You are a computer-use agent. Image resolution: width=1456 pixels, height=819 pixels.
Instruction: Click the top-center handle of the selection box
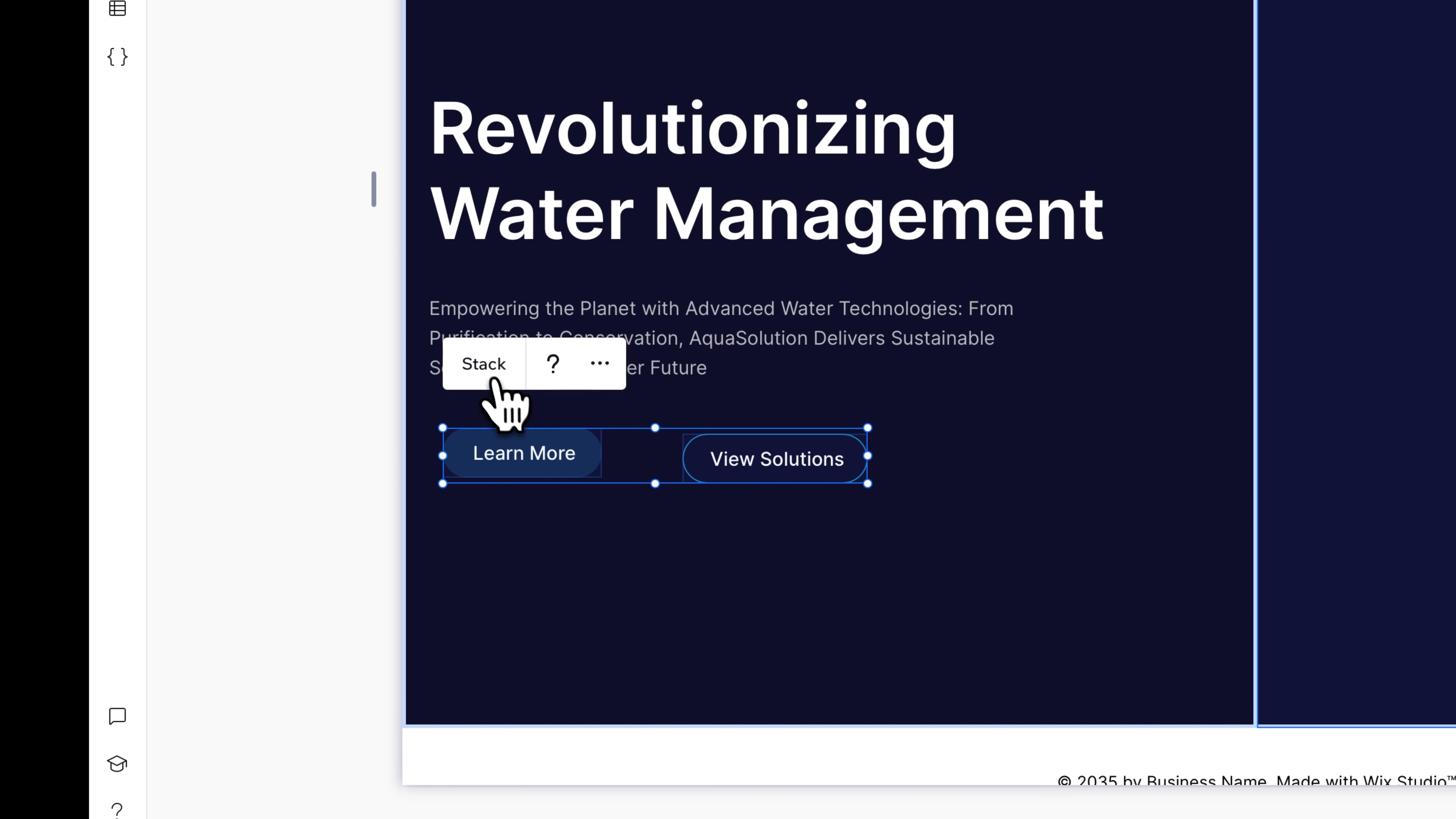coord(655,428)
